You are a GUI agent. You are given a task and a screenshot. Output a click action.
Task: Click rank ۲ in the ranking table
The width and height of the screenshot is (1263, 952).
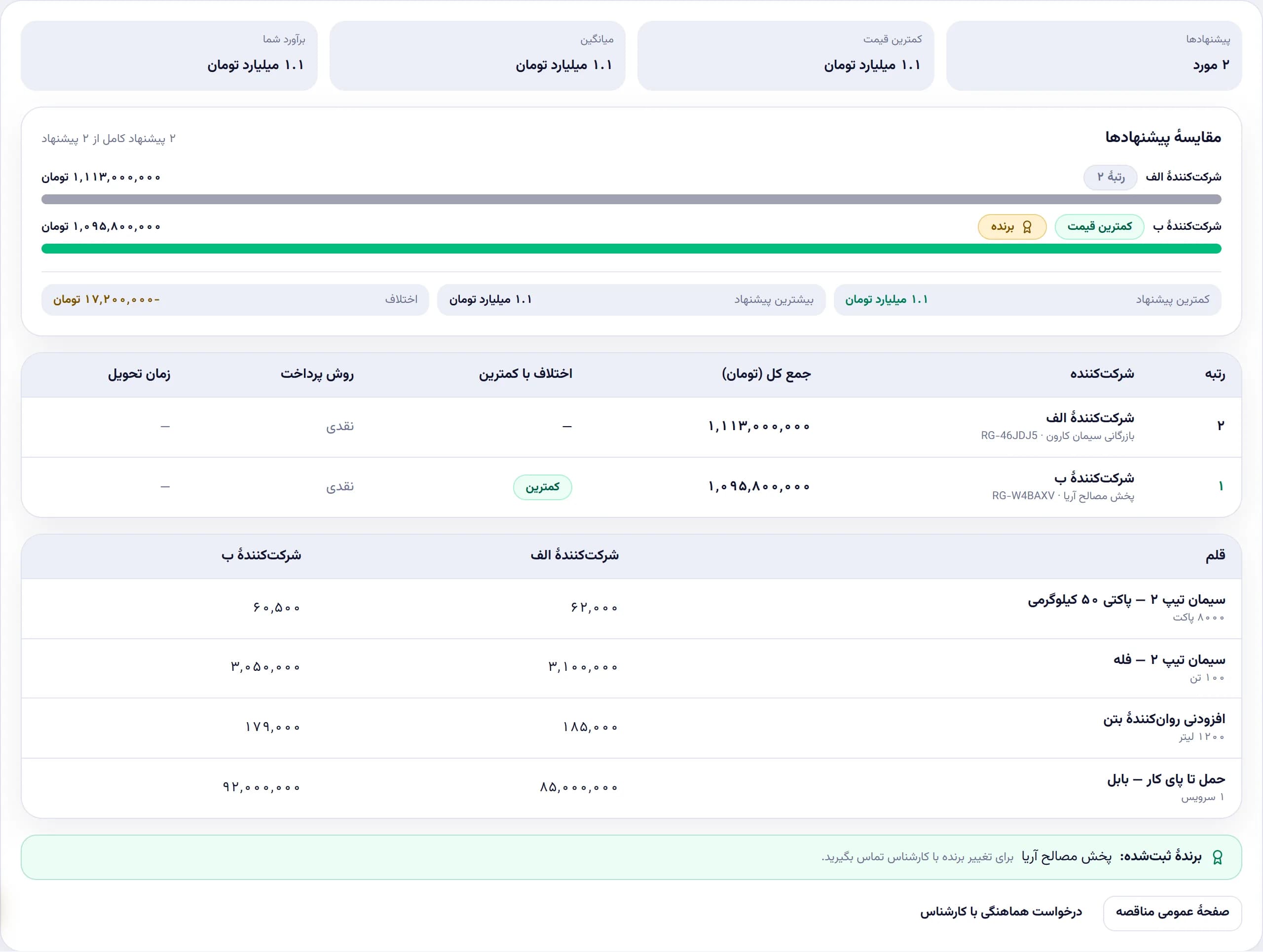click(1221, 426)
